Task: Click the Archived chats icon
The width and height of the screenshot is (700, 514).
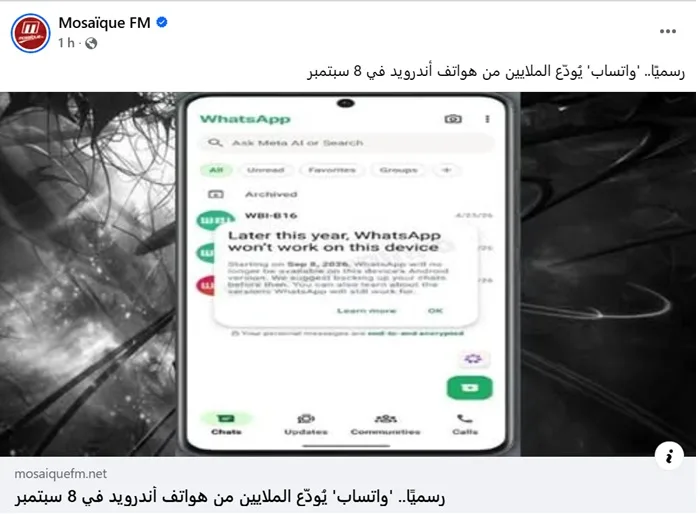Action: pyautogui.click(x=216, y=194)
